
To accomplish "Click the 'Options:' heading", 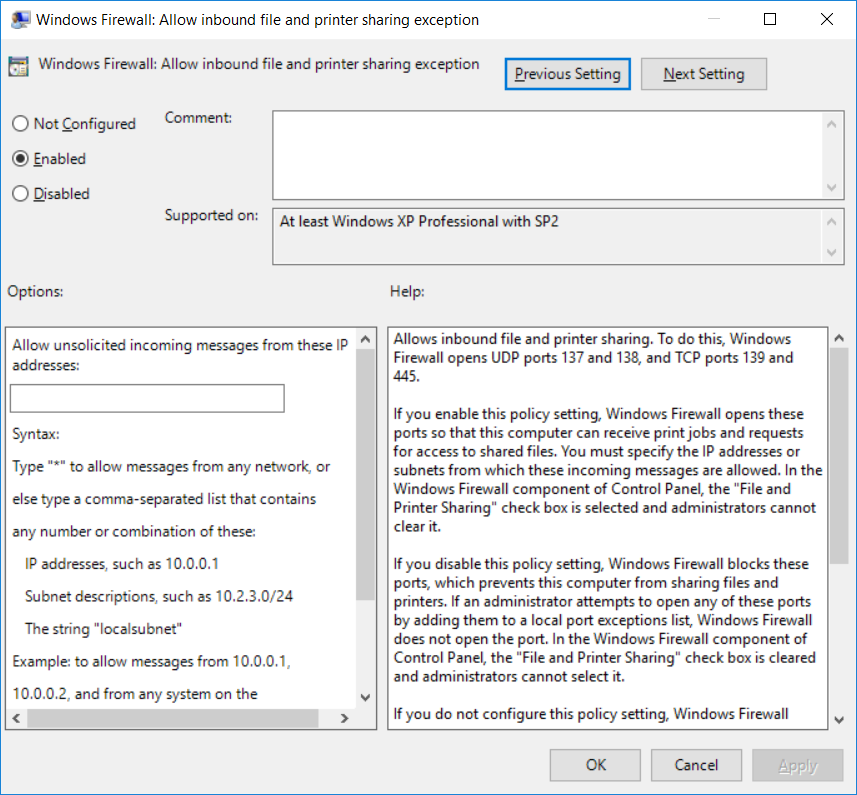I will click(36, 291).
